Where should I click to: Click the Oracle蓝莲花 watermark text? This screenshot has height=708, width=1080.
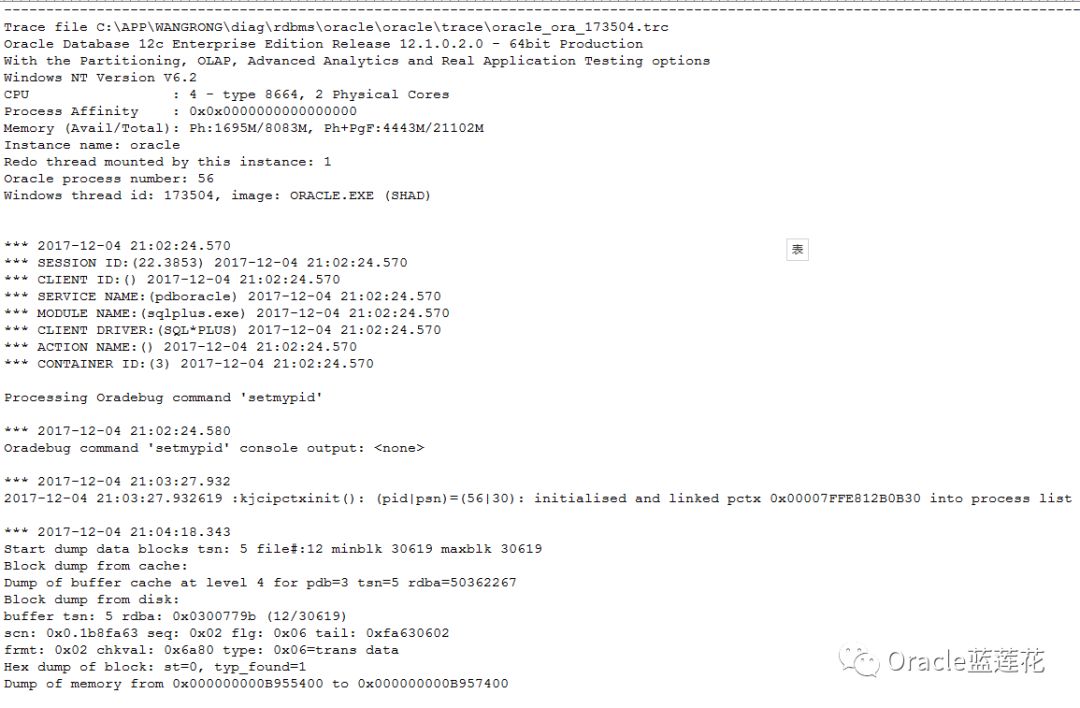(x=966, y=660)
